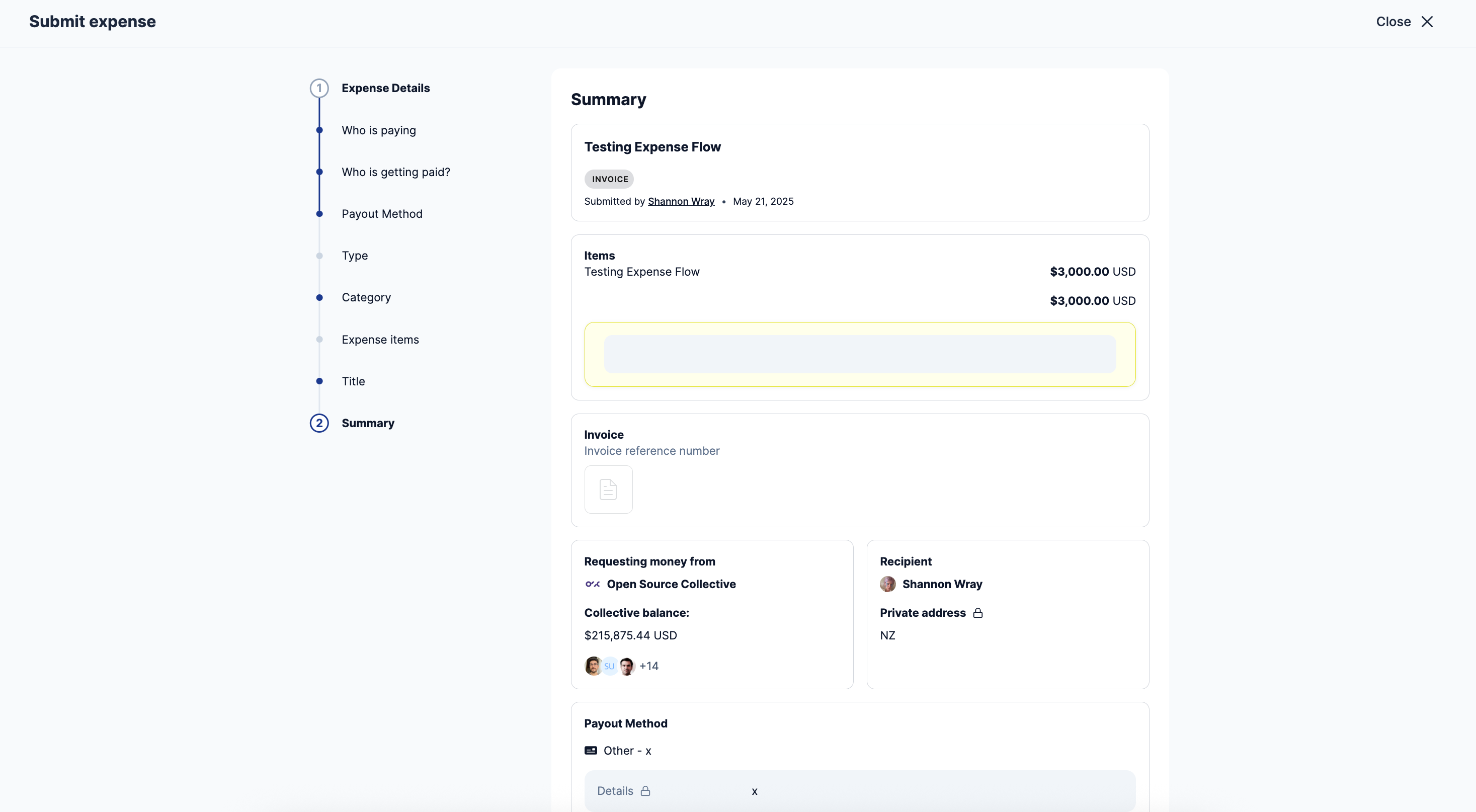Click Shannon Wray's recipient avatar

(887, 584)
